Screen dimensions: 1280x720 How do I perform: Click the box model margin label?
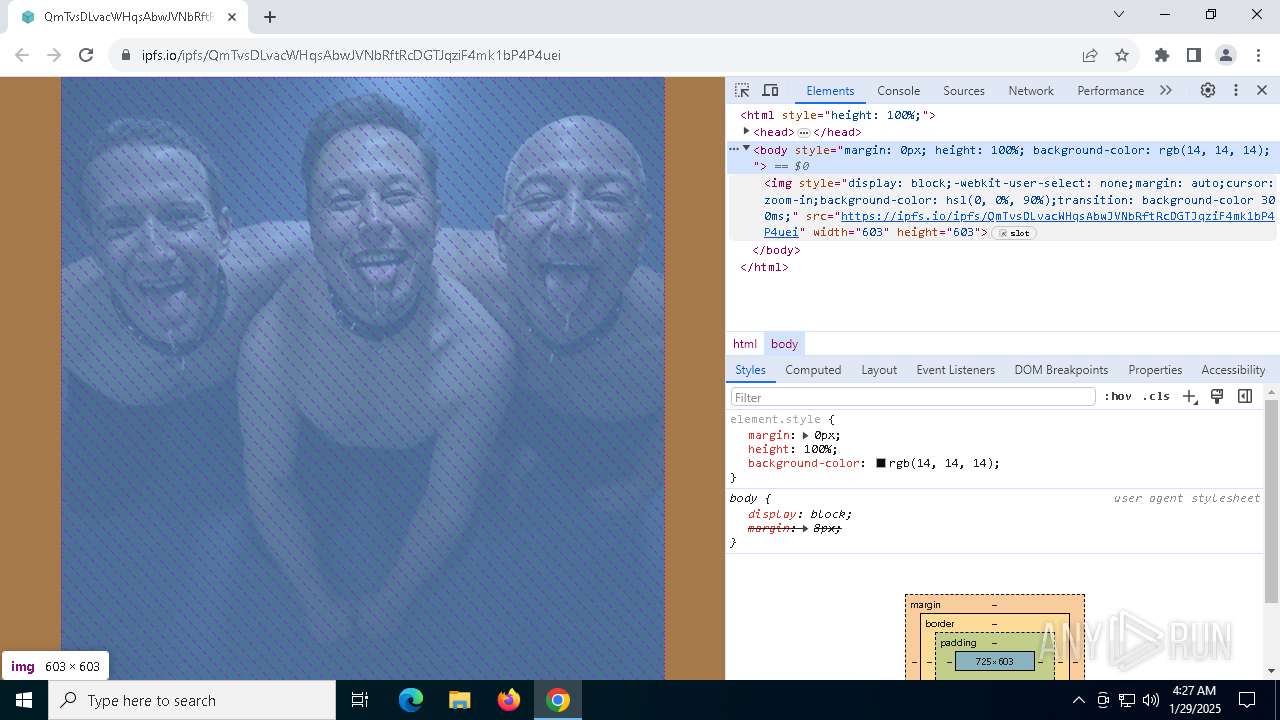pos(925,604)
